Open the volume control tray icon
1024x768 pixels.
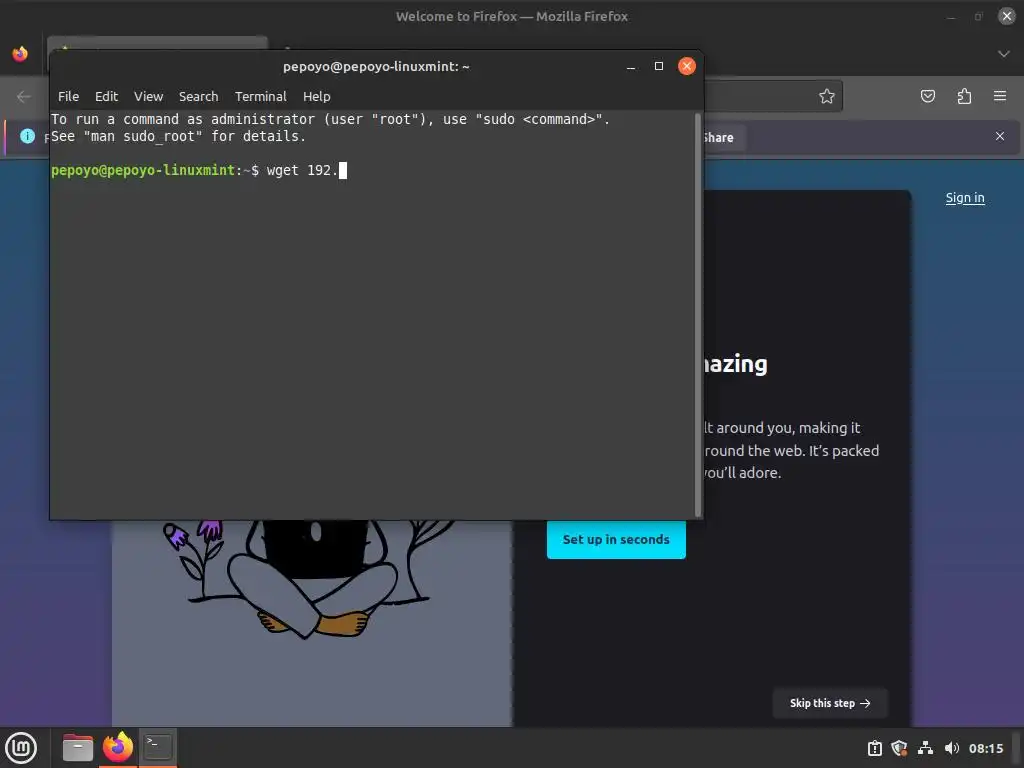952,748
